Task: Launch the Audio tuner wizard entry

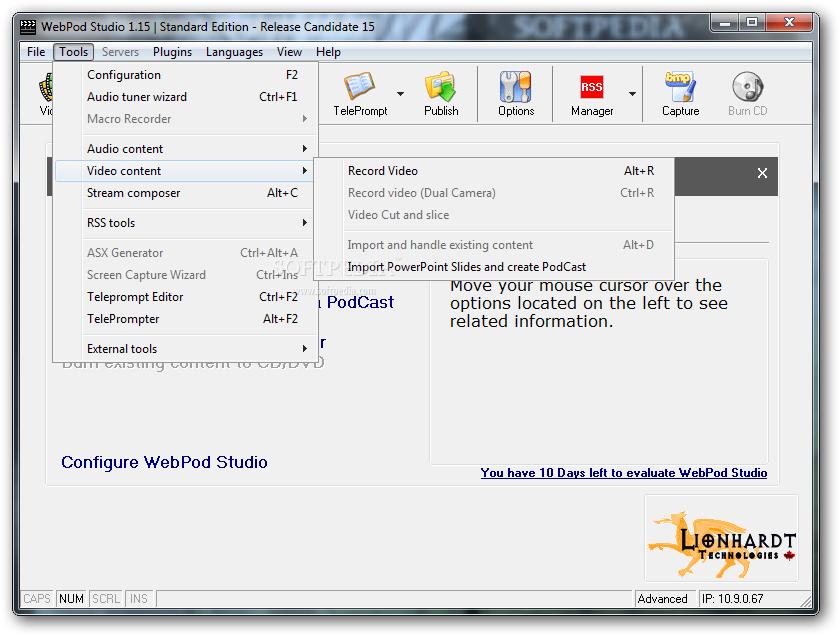Action: pyautogui.click(x=185, y=97)
